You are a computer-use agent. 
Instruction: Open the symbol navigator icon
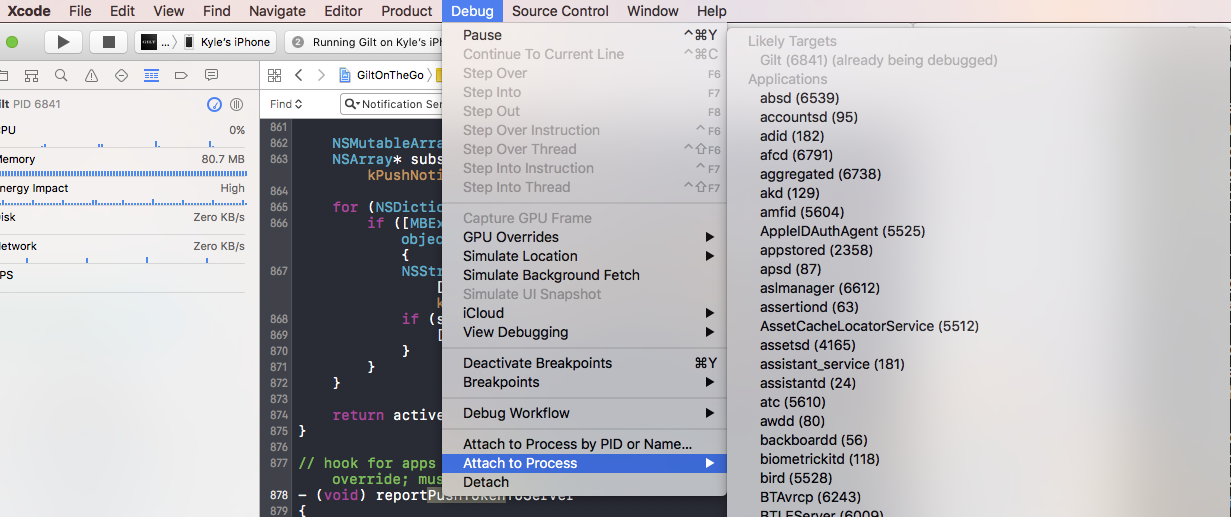[32, 75]
